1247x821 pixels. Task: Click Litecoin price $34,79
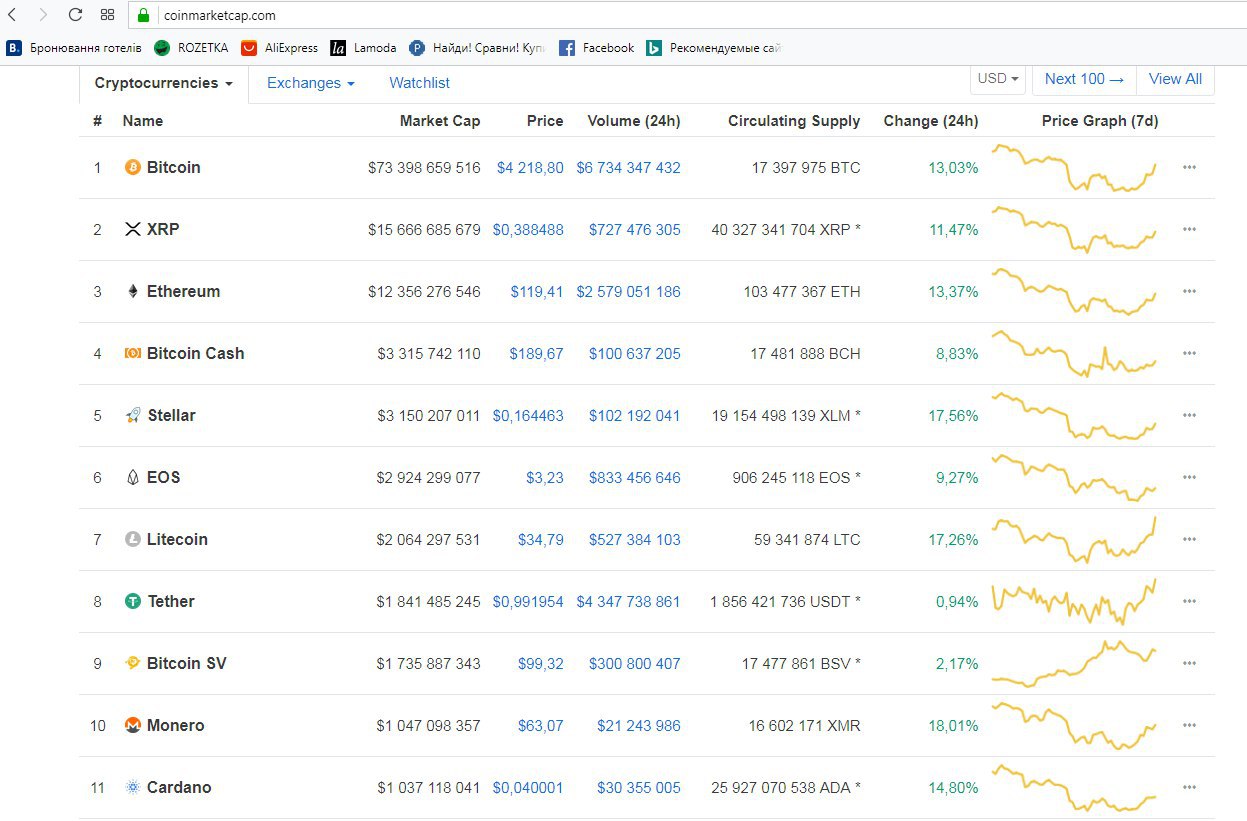541,539
